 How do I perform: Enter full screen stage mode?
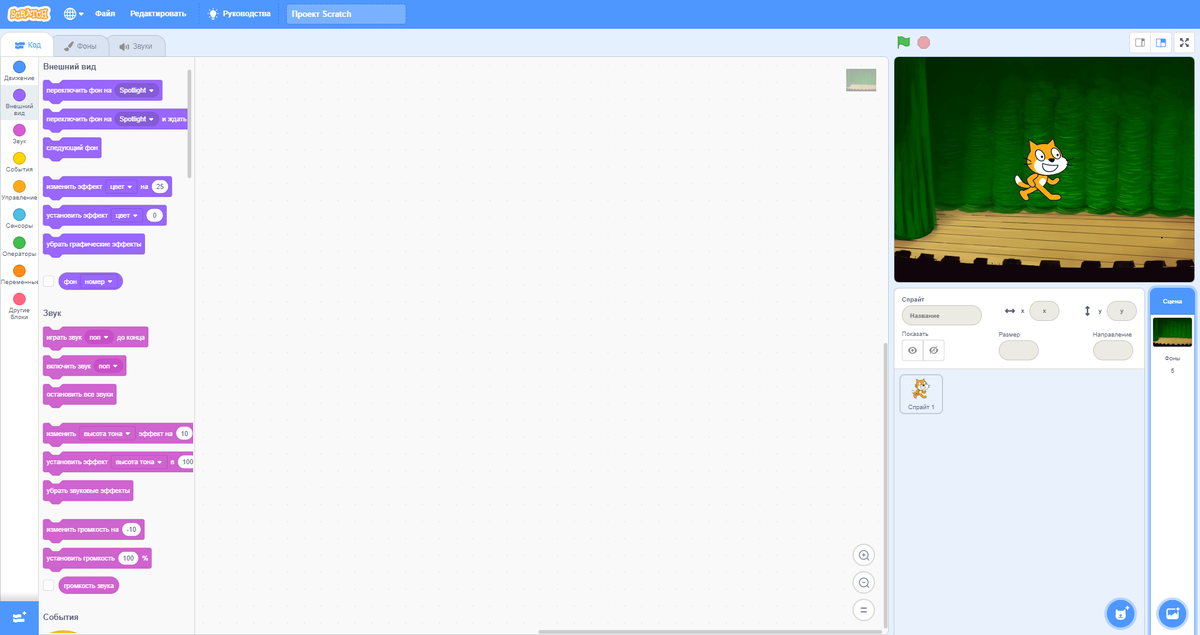(x=1185, y=42)
